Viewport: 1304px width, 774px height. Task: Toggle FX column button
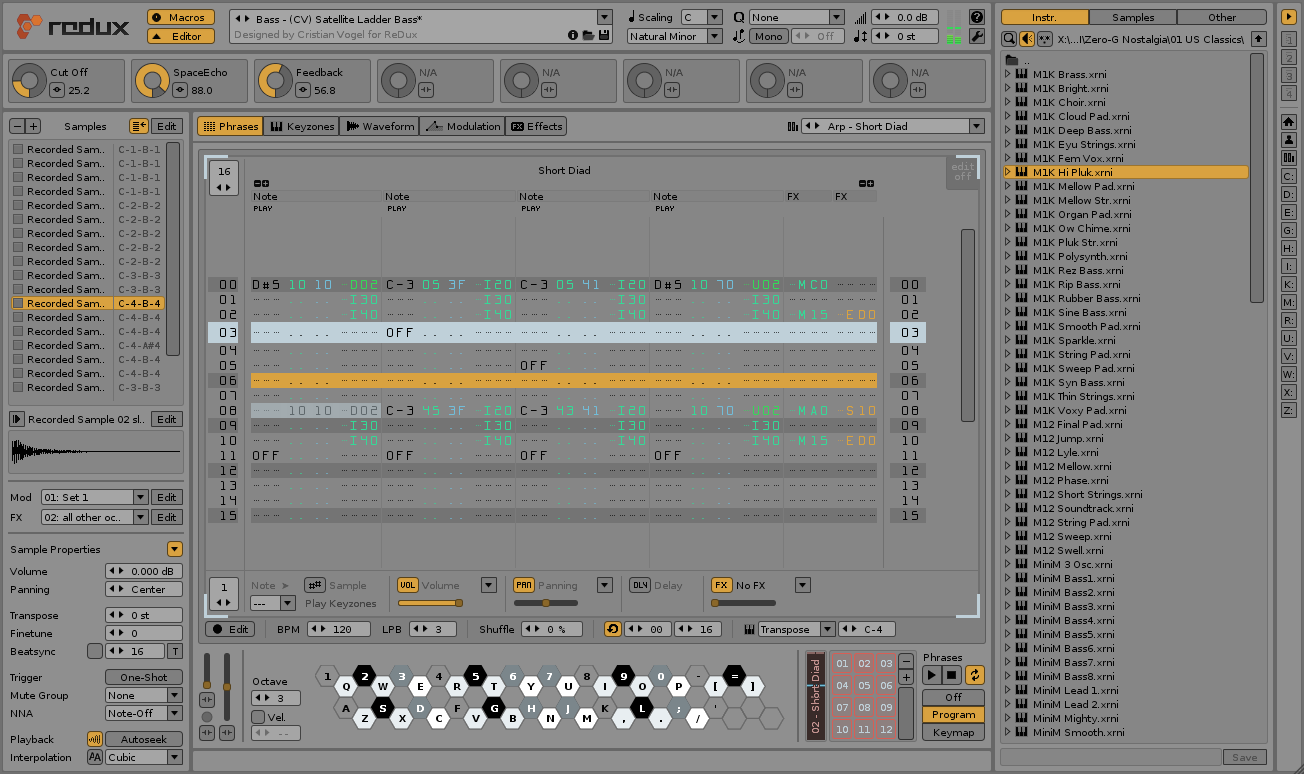pyautogui.click(x=721, y=585)
